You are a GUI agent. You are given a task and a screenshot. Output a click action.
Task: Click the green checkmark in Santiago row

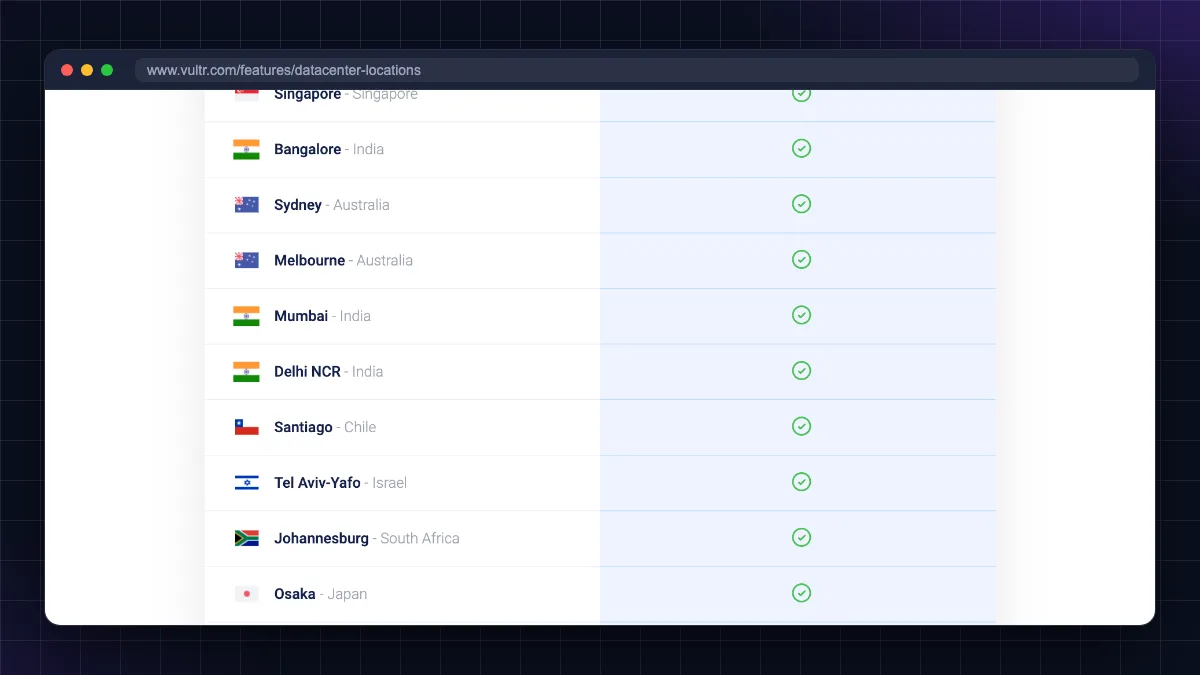point(801,426)
